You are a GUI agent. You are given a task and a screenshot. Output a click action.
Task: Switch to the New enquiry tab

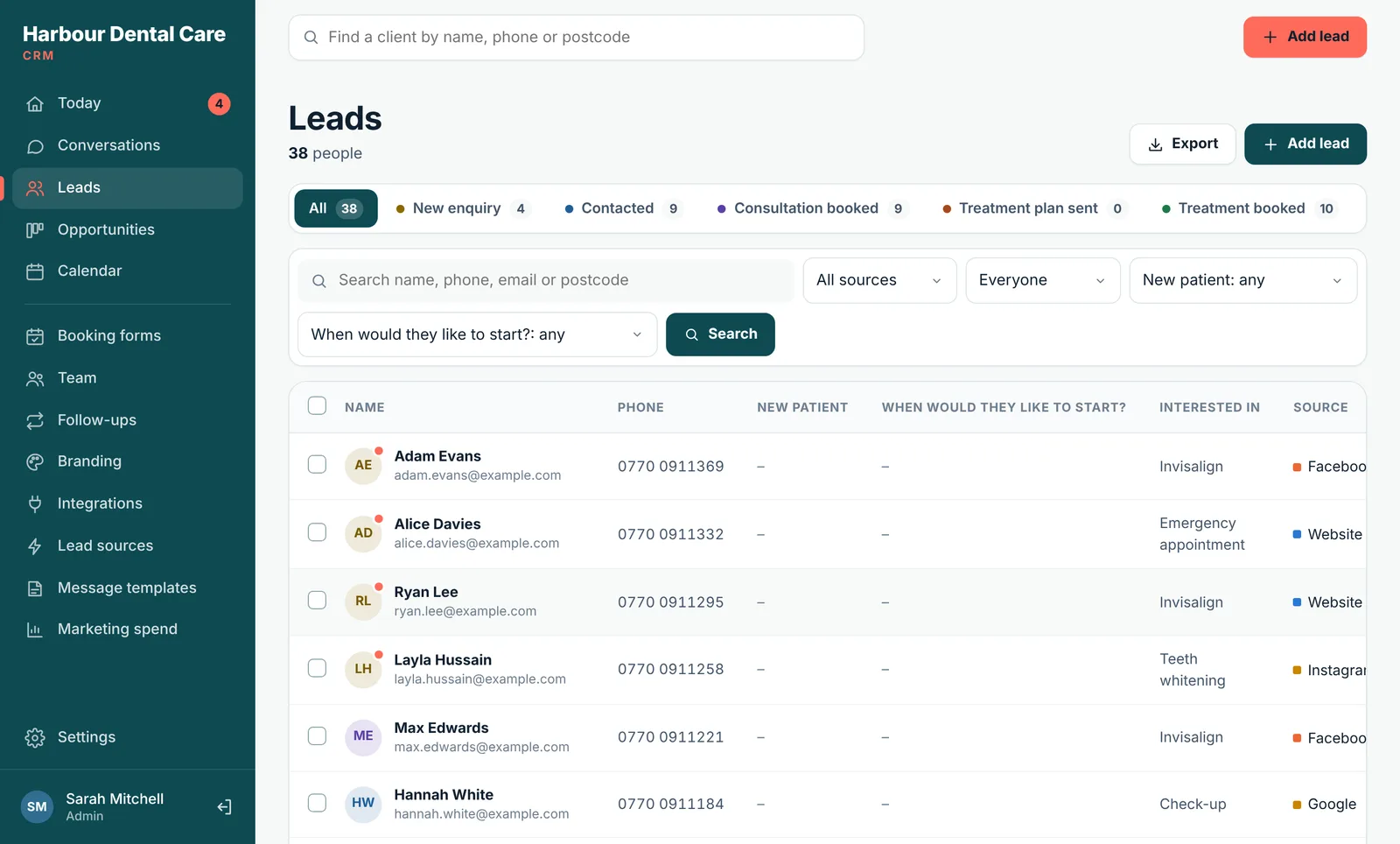click(462, 208)
